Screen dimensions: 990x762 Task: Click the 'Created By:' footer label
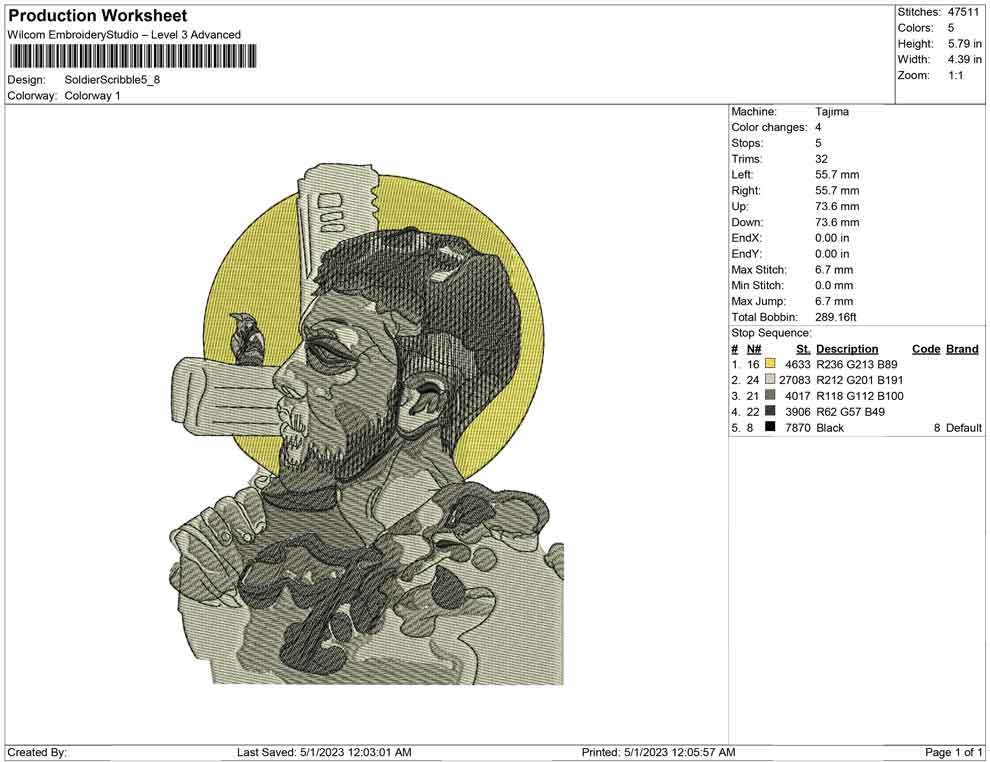37,752
